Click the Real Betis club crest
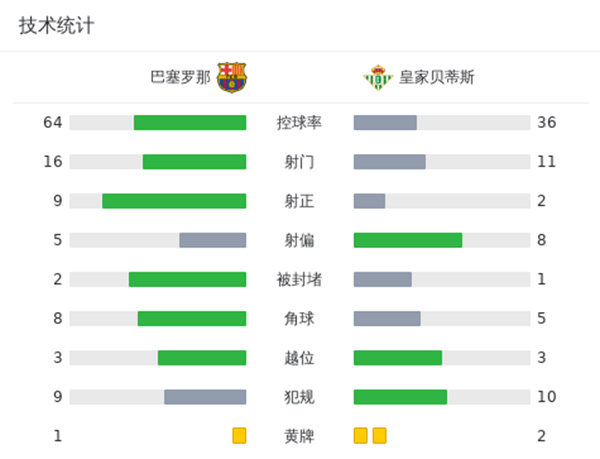Image resolution: width=600 pixels, height=459 pixels. click(x=377, y=77)
